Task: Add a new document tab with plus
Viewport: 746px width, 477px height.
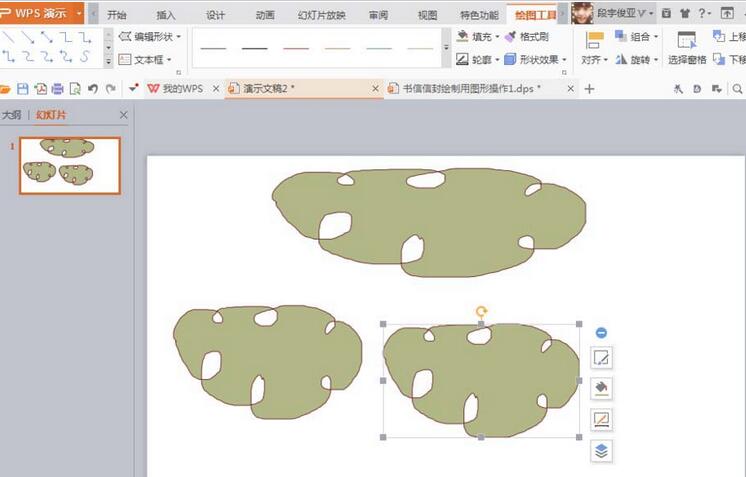Action: click(589, 88)
